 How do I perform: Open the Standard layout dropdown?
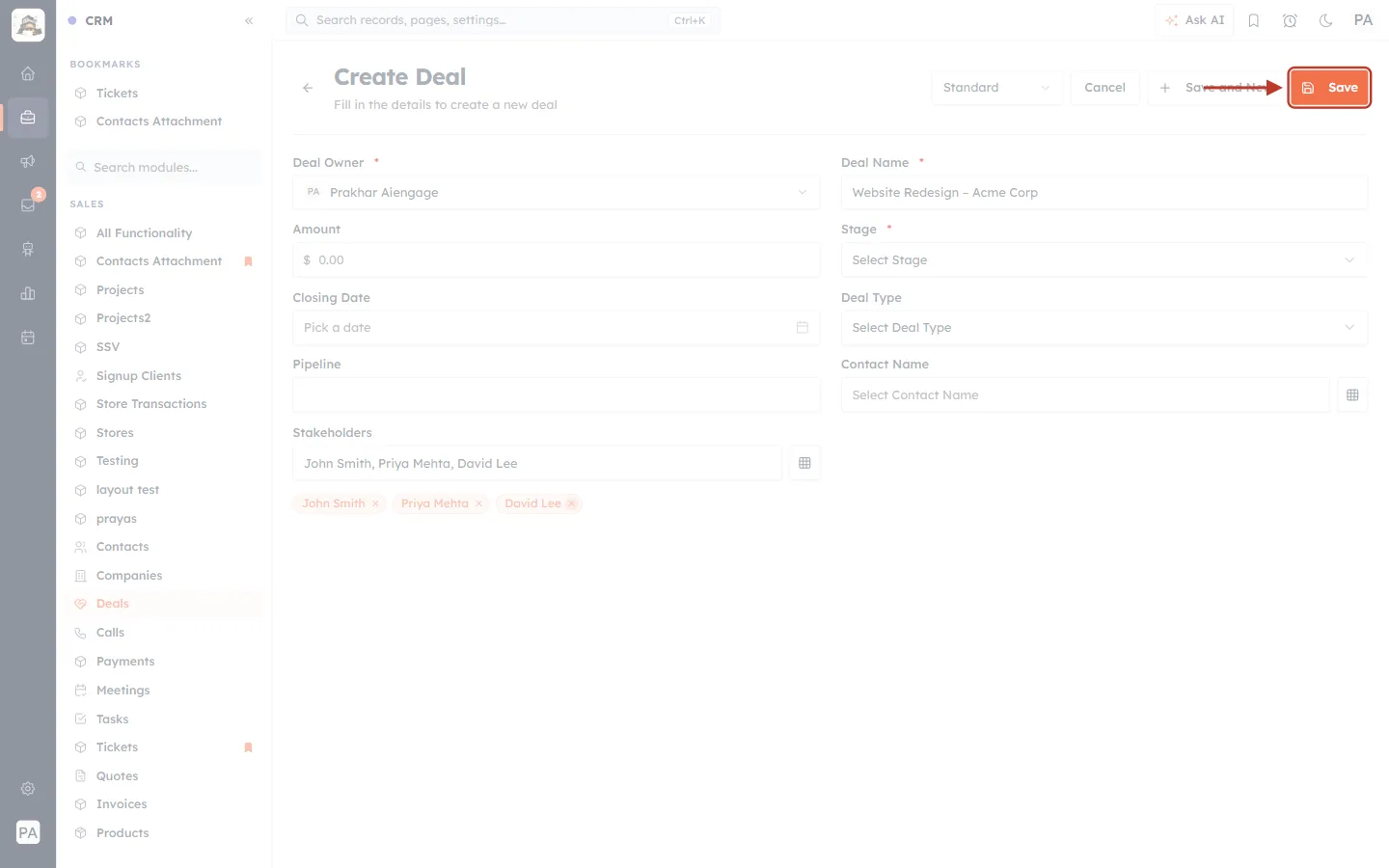[997, 88]
